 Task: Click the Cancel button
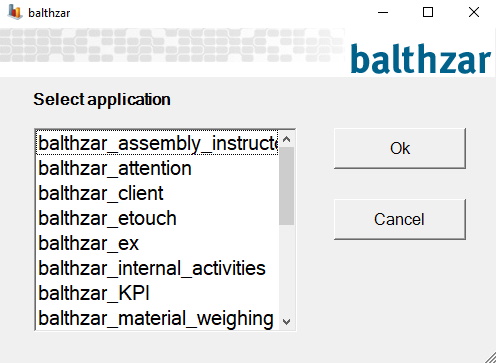point(400,219)
